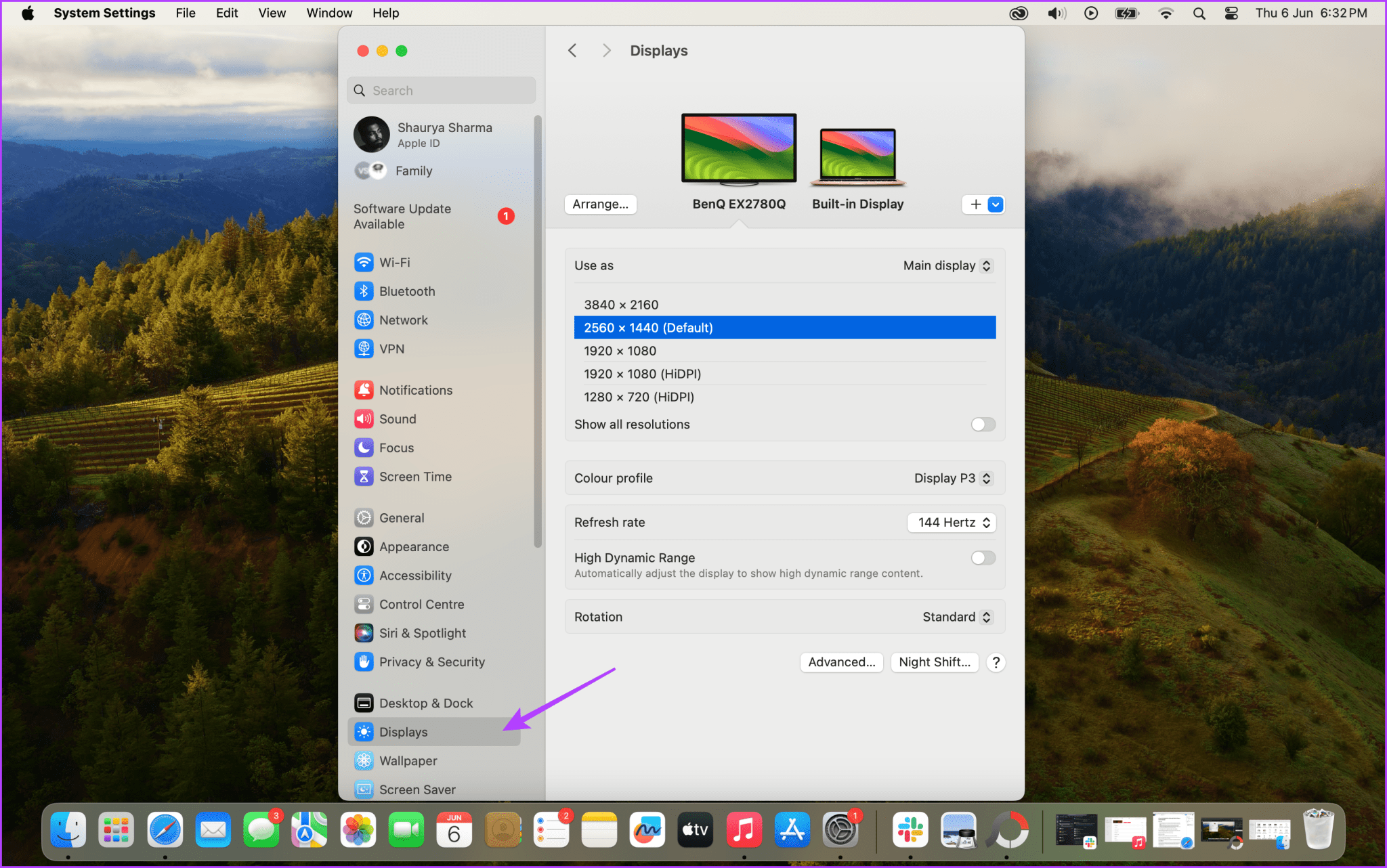Screen dimensions: 1387x868
Task: Turn on High Dynamic Range
Action: tap(982, 557)
